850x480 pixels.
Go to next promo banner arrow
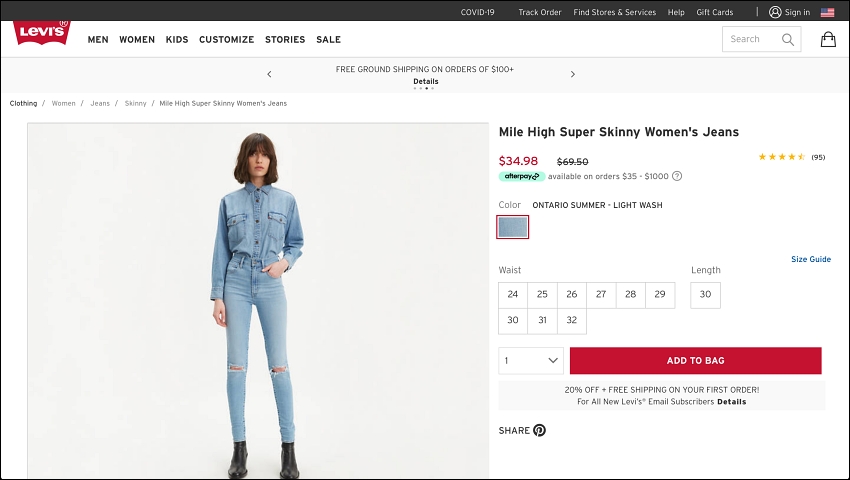point(572,74)
